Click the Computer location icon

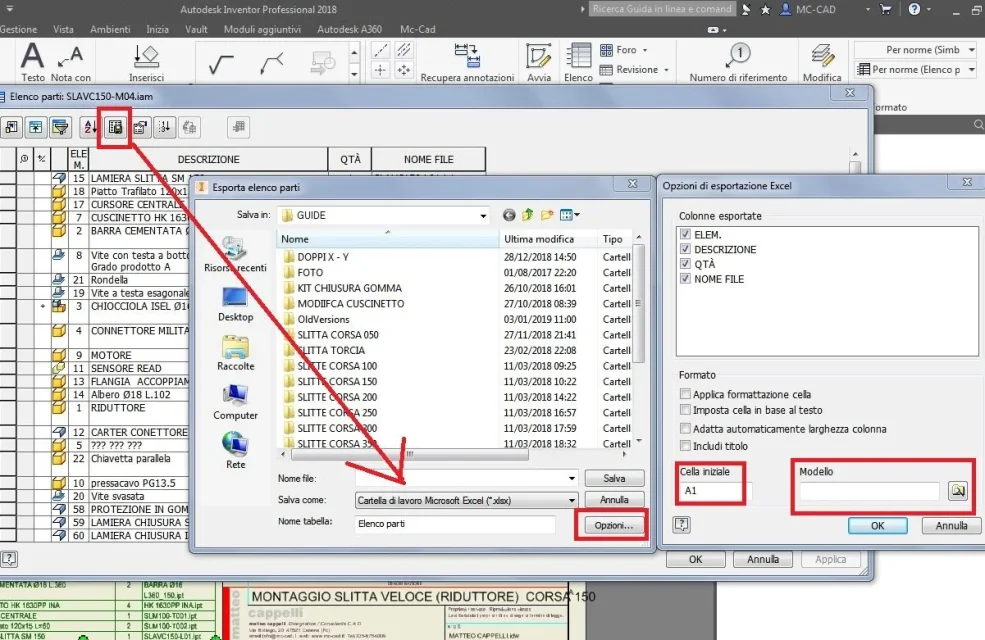236,403
